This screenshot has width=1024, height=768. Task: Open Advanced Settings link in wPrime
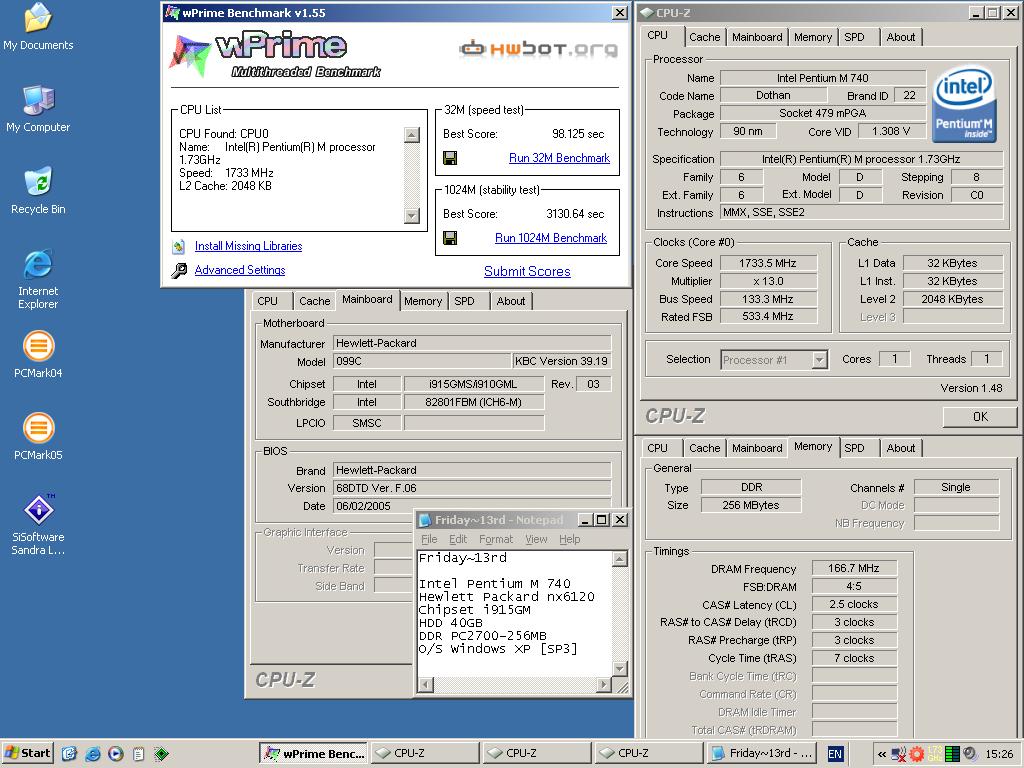click(x=240, y=270)
